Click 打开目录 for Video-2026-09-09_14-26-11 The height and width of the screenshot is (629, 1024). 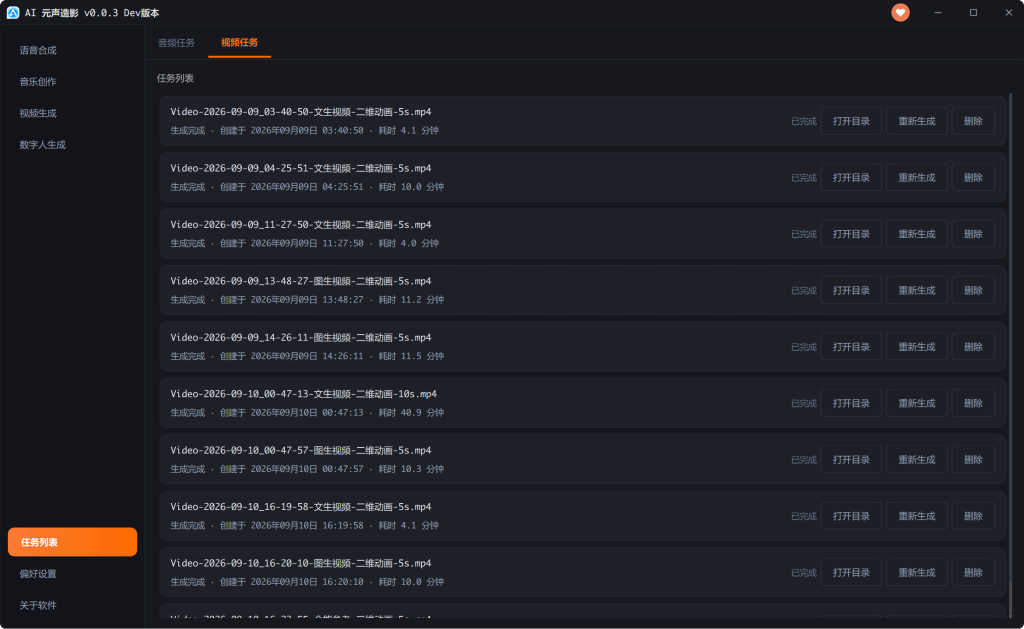[851, 347]
